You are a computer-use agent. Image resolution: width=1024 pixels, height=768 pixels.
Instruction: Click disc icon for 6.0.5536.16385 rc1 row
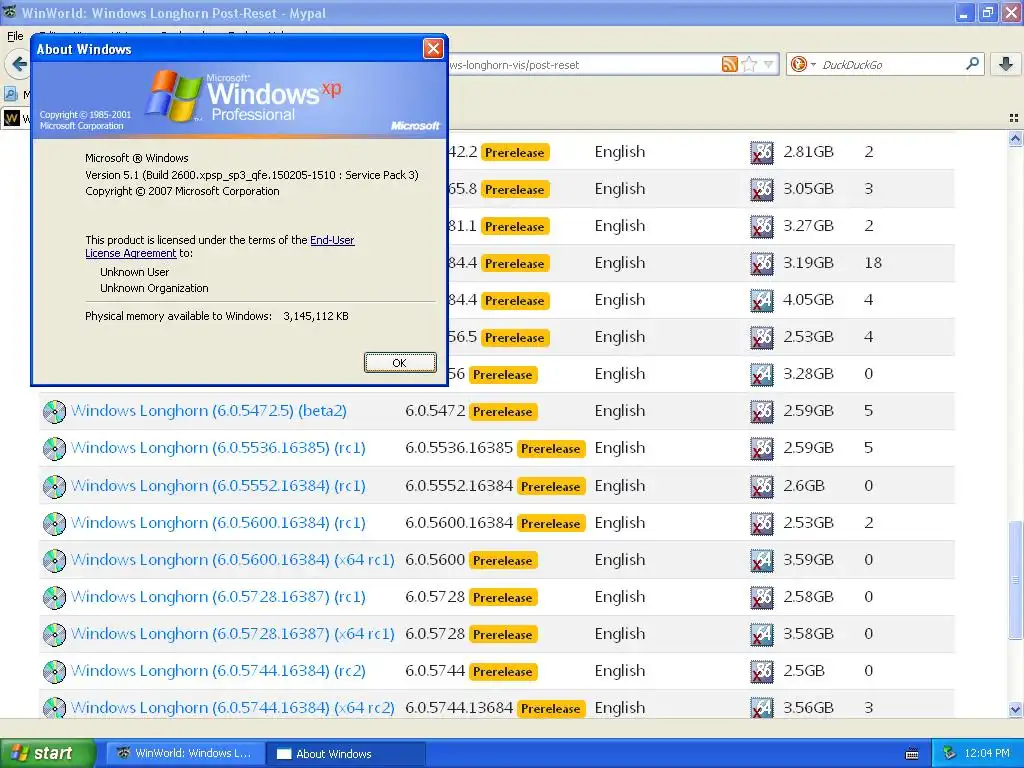click(54, 449)
